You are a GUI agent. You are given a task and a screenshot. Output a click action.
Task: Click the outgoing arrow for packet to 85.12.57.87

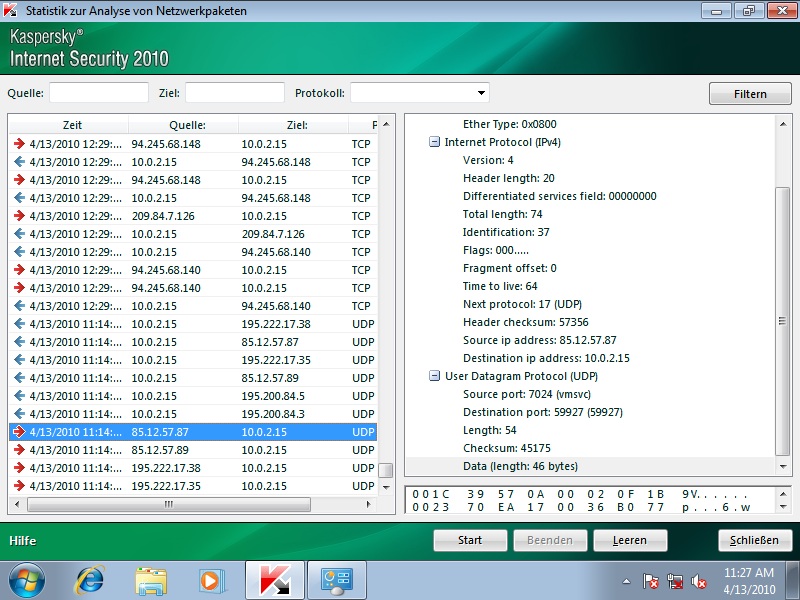coord(19,341)
